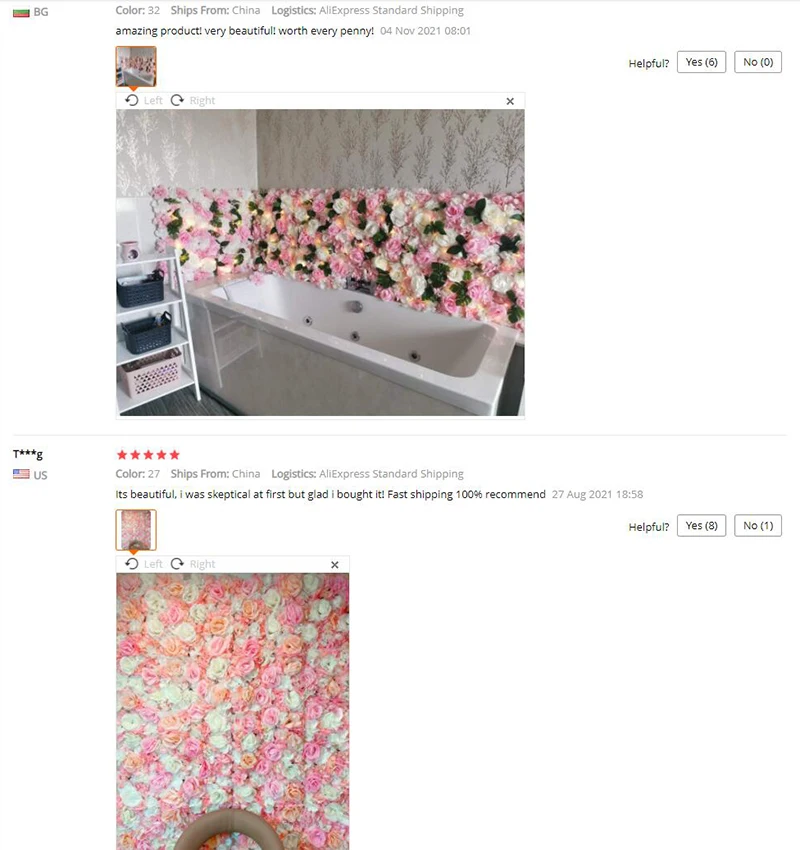Open flower wall review thumbnail
800x850 pixels.
pos(136,530)
